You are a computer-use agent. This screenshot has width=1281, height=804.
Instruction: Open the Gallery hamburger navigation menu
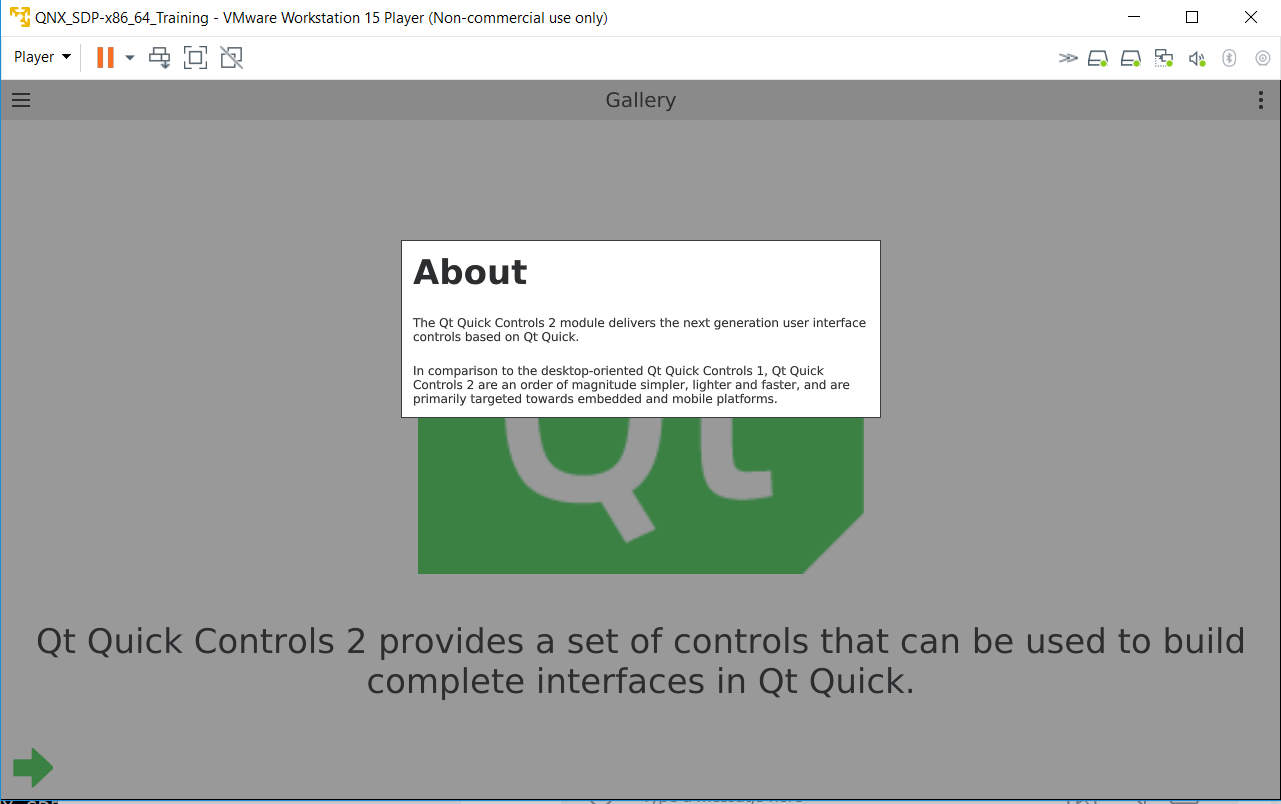(21, 100)
